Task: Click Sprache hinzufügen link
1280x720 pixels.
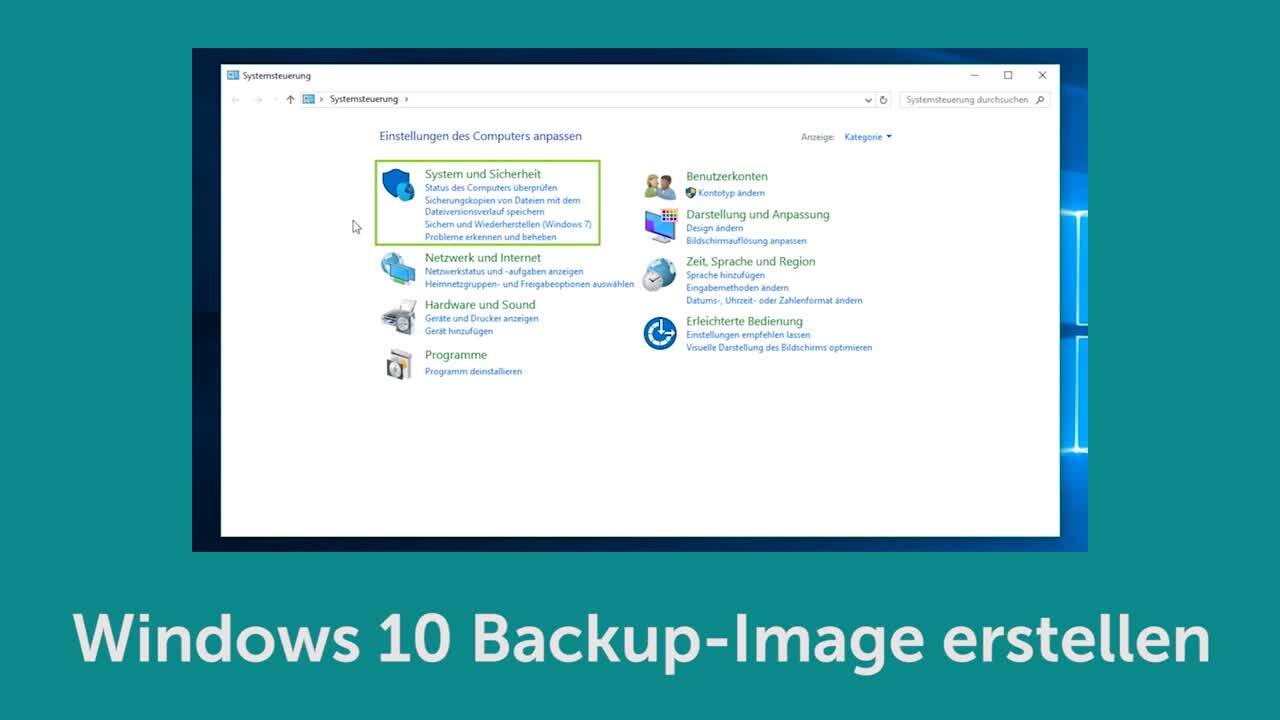Action: [725, 276]
